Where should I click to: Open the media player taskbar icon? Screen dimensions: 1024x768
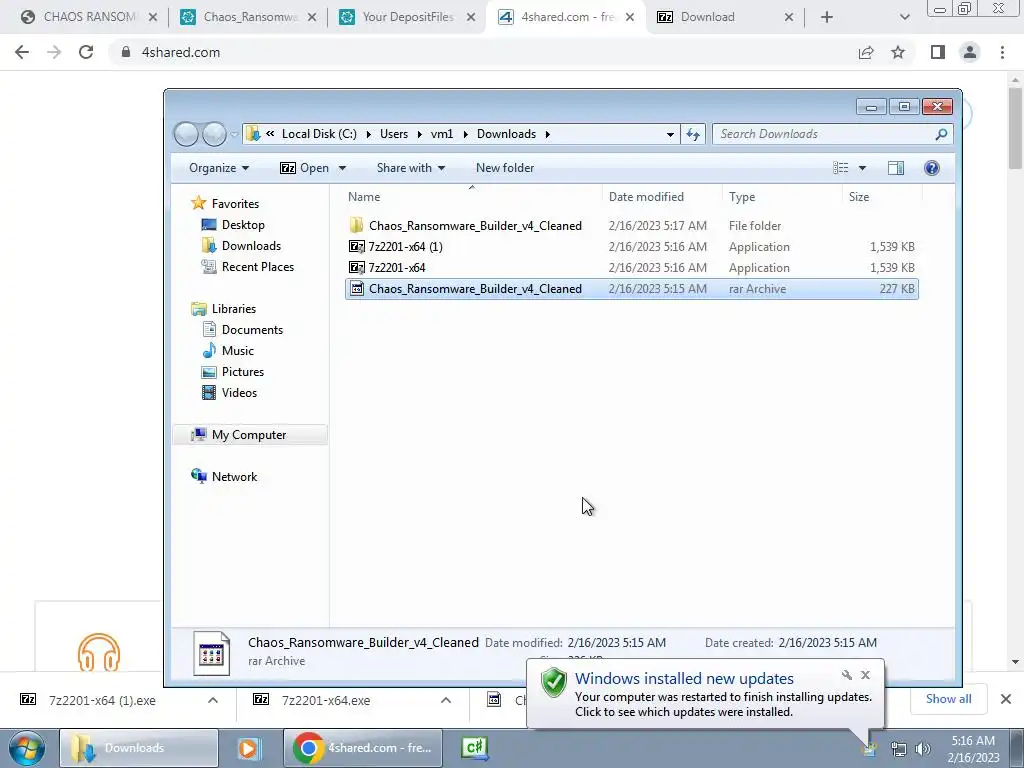(248, 748)
